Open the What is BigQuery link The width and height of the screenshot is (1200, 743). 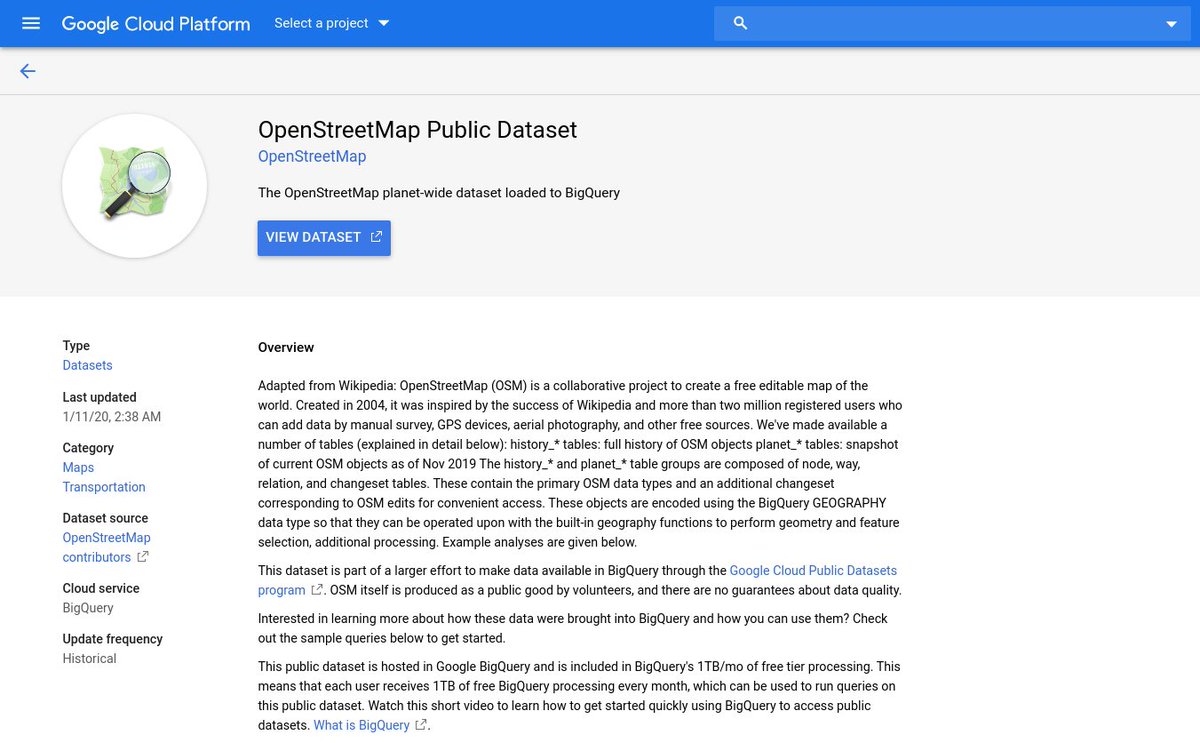pos(361,725)
